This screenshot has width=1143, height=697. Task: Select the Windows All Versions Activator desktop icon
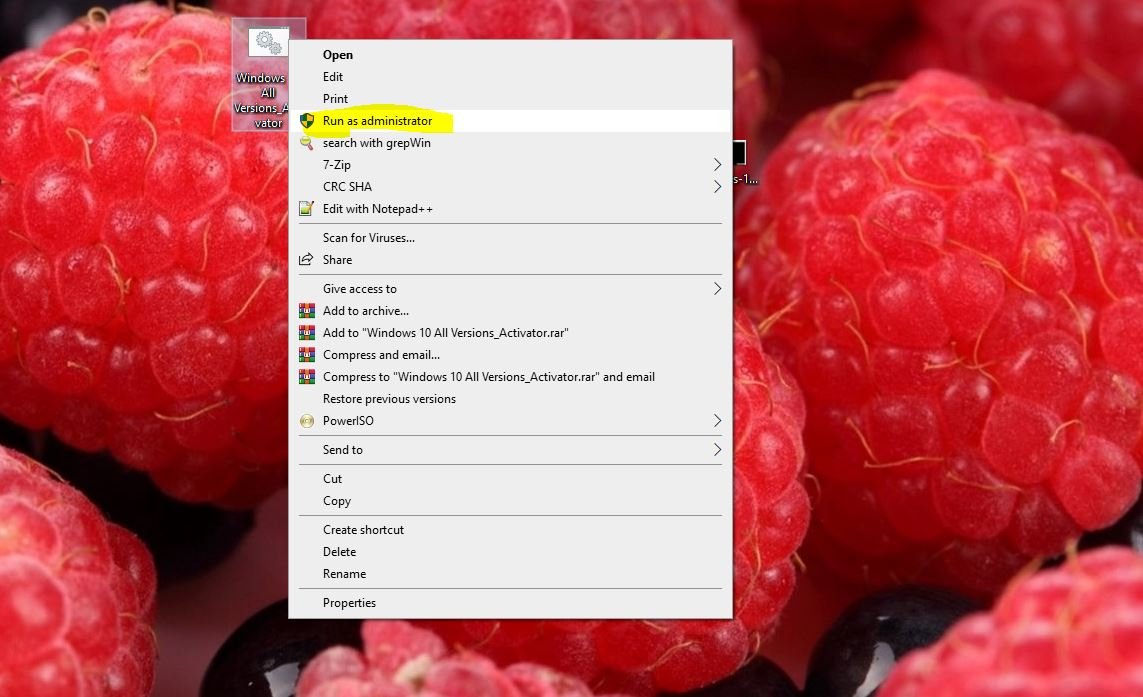point(268,74)
